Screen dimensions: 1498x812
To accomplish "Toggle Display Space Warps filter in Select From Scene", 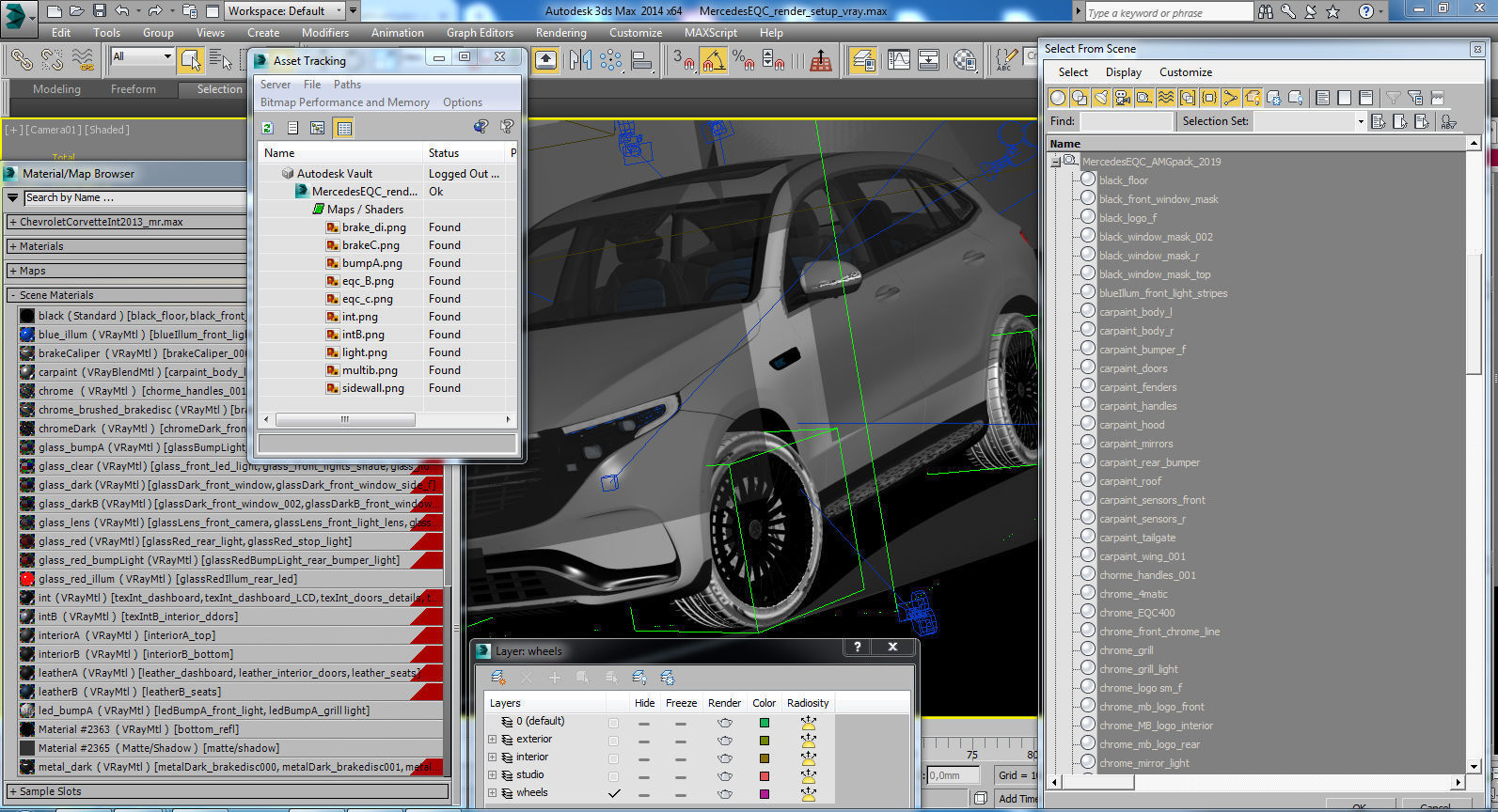I will (1166, 97).
